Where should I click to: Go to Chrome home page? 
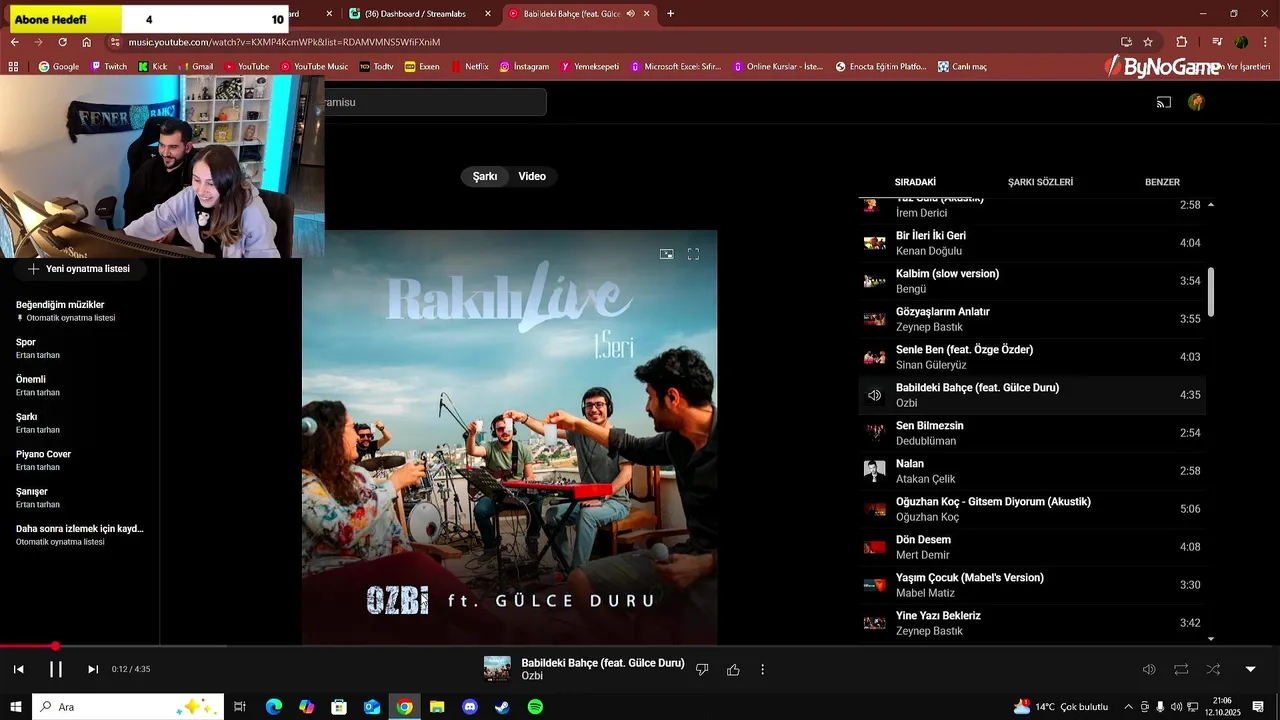(x=86, y=42)
